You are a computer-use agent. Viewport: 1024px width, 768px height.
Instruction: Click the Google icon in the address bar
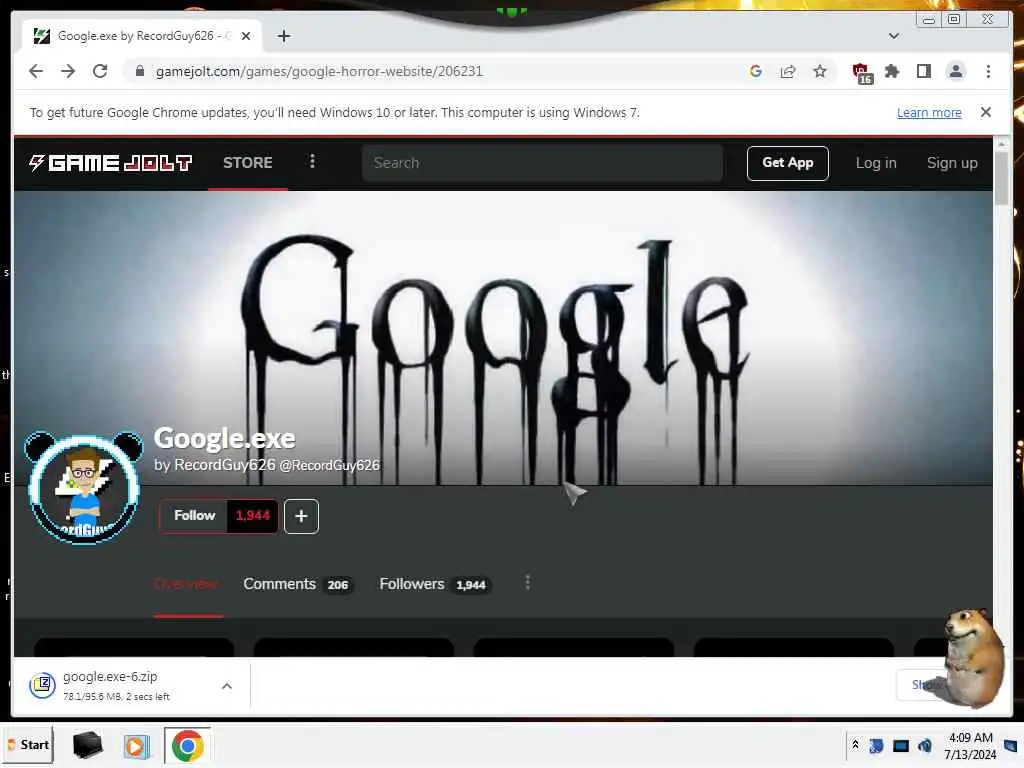point(756,71)
